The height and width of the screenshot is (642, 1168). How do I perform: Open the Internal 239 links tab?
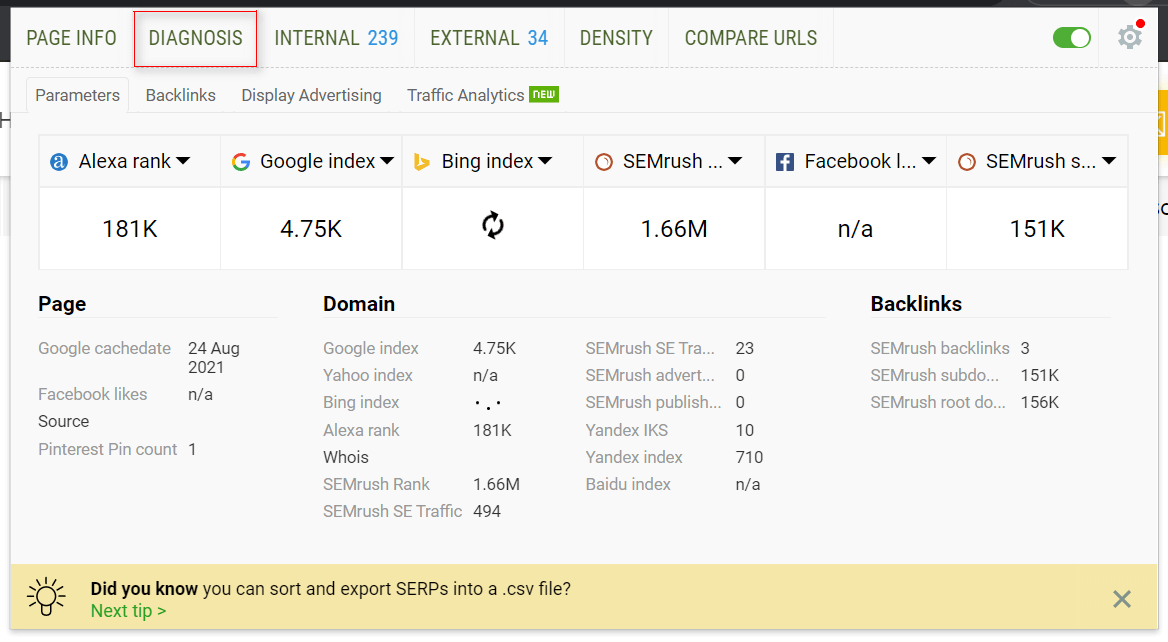[336, 38]
